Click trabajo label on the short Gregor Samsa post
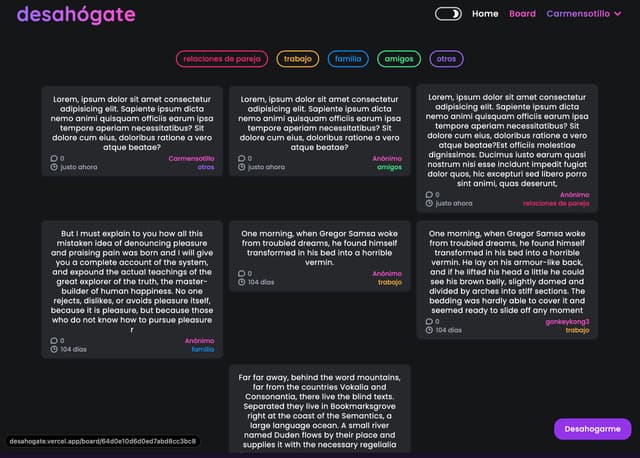This screenshot has width=640, height=458. point(390,282)
